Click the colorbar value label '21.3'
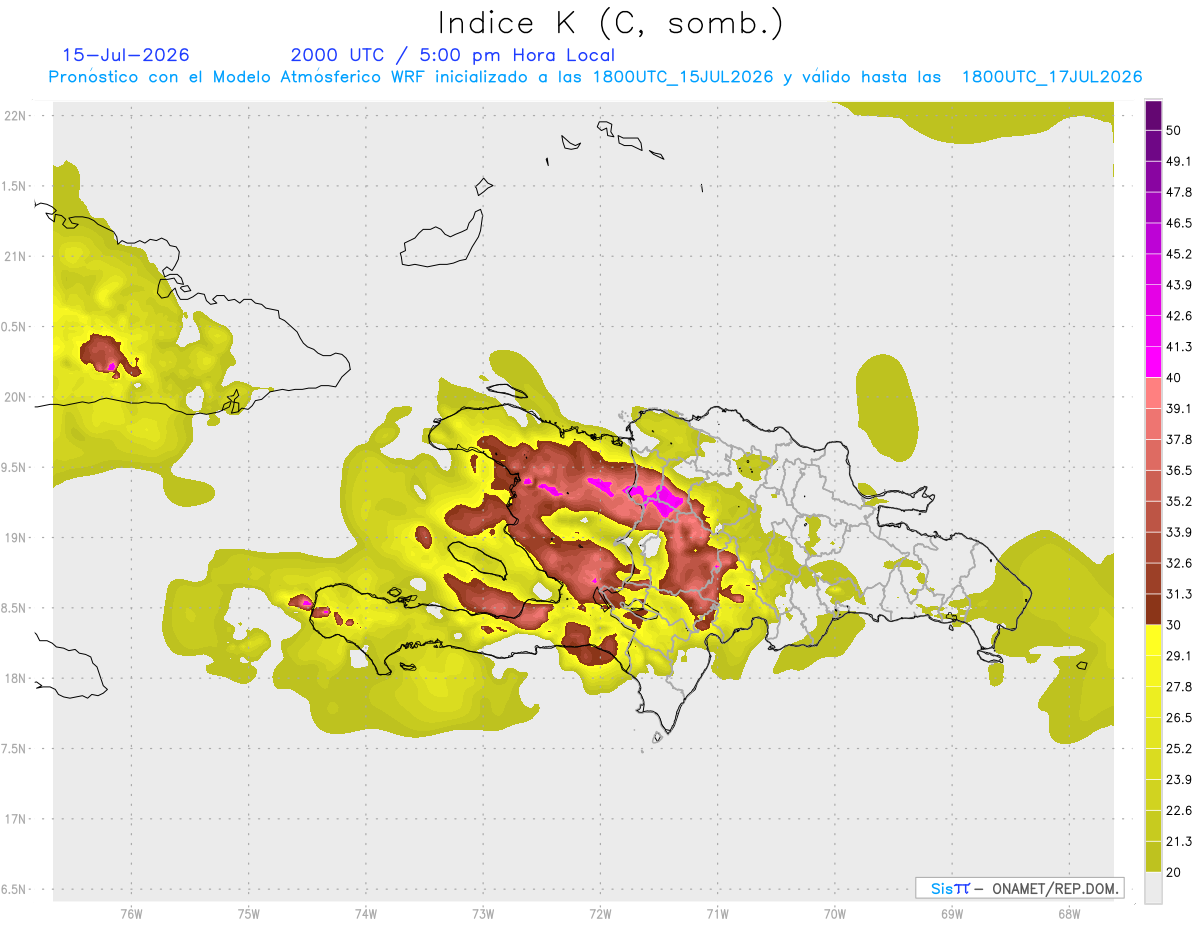 point(1178,842)
